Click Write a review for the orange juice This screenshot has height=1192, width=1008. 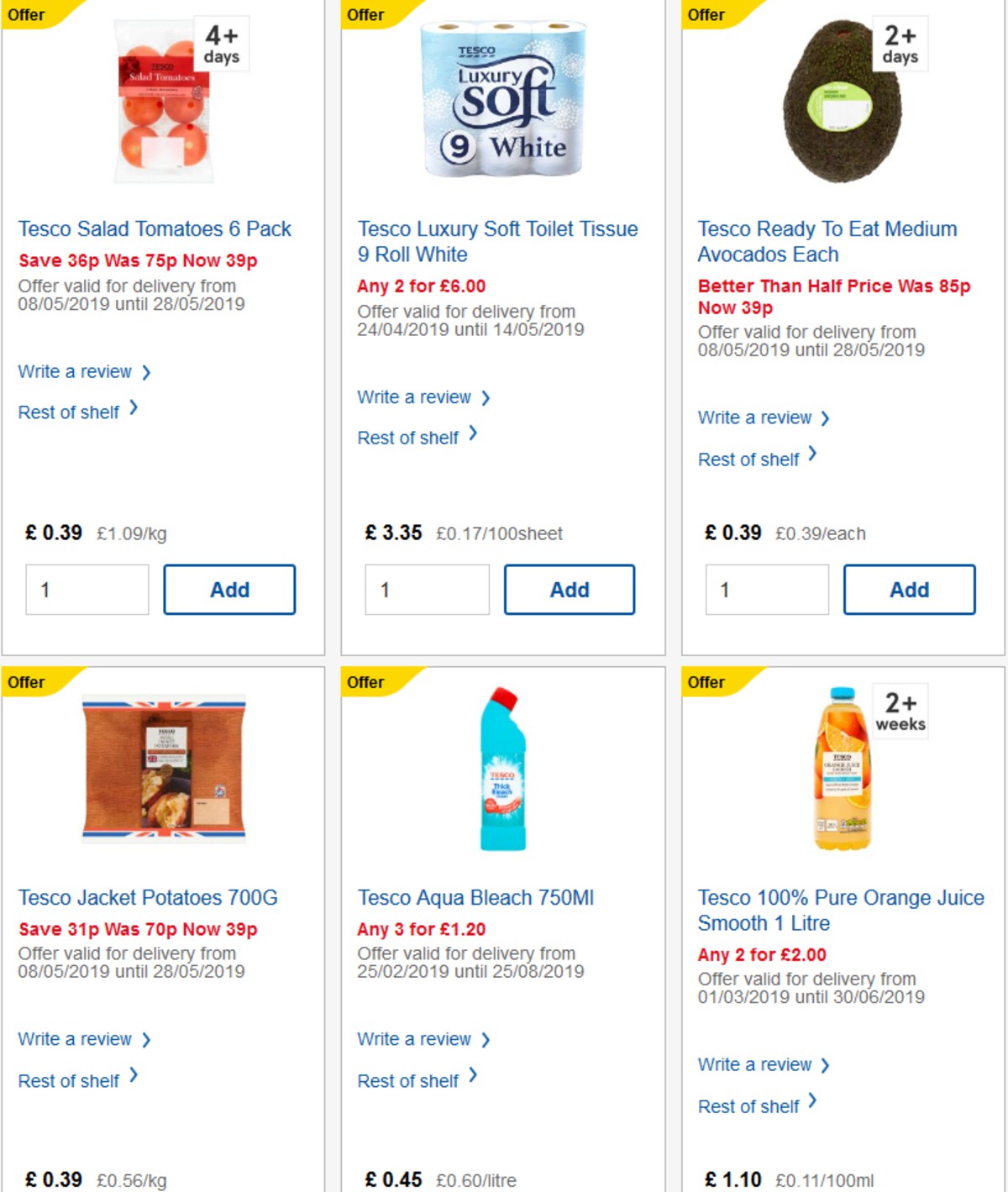tap(754, 1064)
